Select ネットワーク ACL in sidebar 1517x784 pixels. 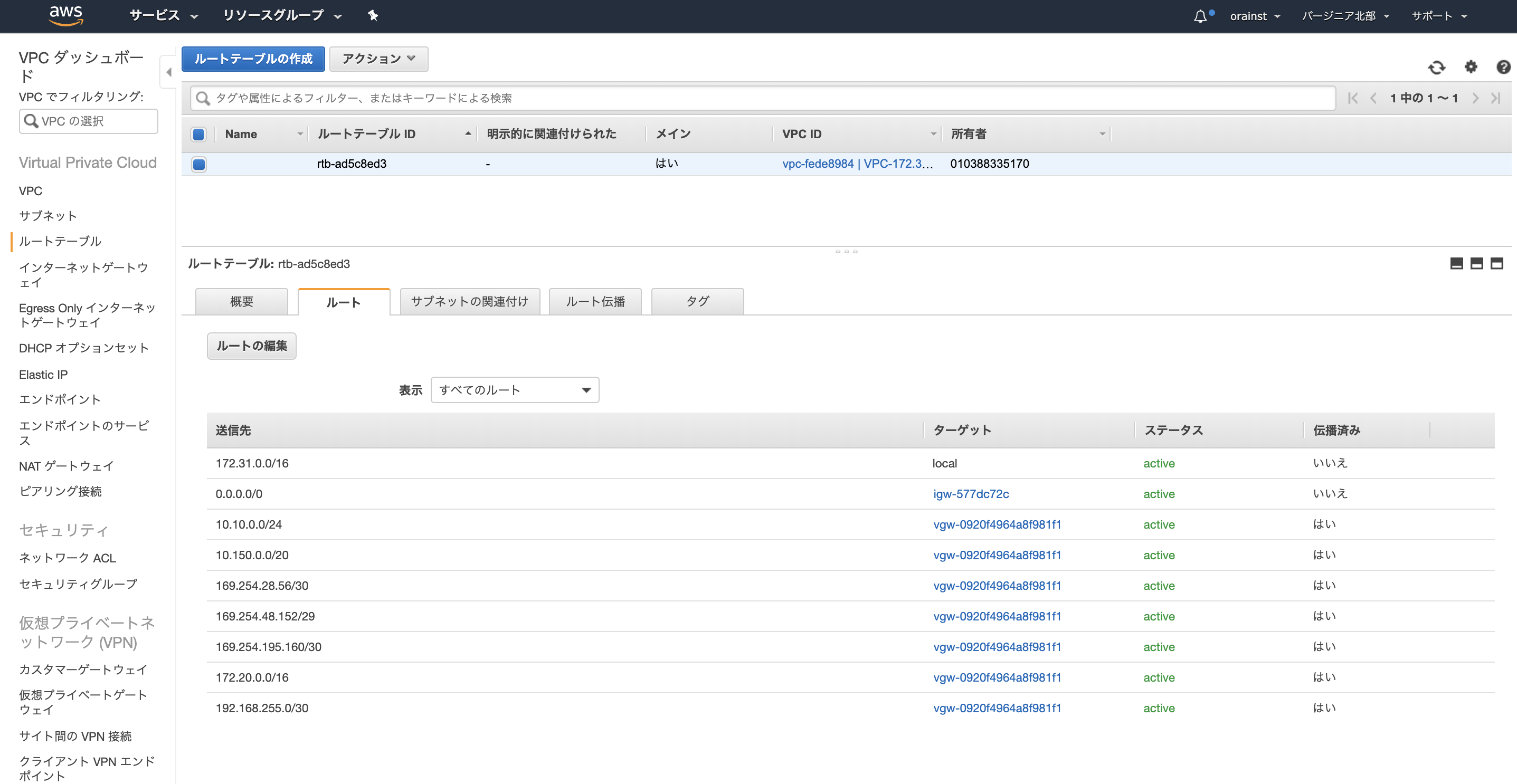click(x=67, y=559)
